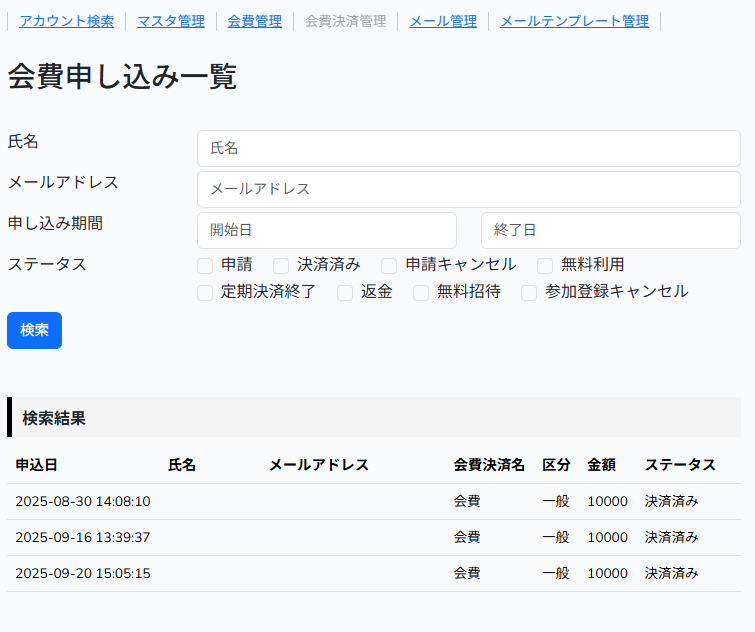Enable the 決済済み status checkbox
Viewport: 755px width, 632px height.
click(281, 265)
